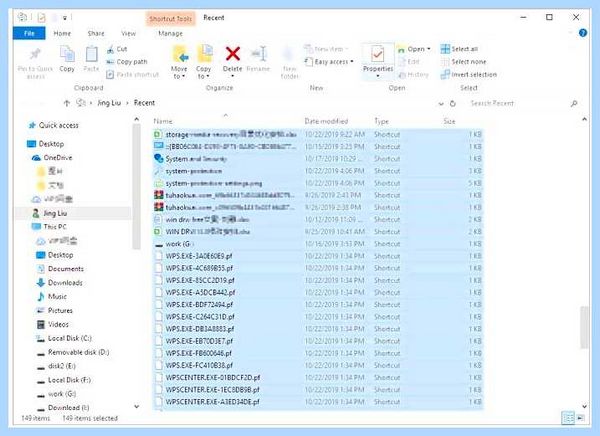Click the Search Recent input box
The width and height of the screenshot is (600, 436).
point(518,103)
